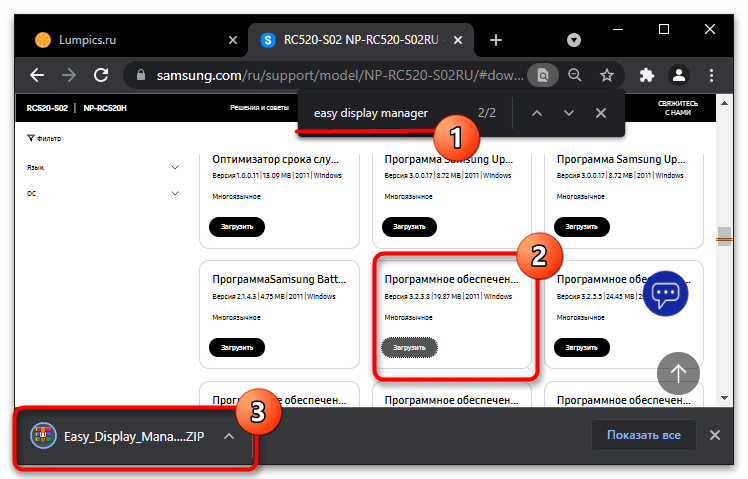The image size is (748, 479).
Task: Open the blue chat bubble icon
Action: click(665, 293)
